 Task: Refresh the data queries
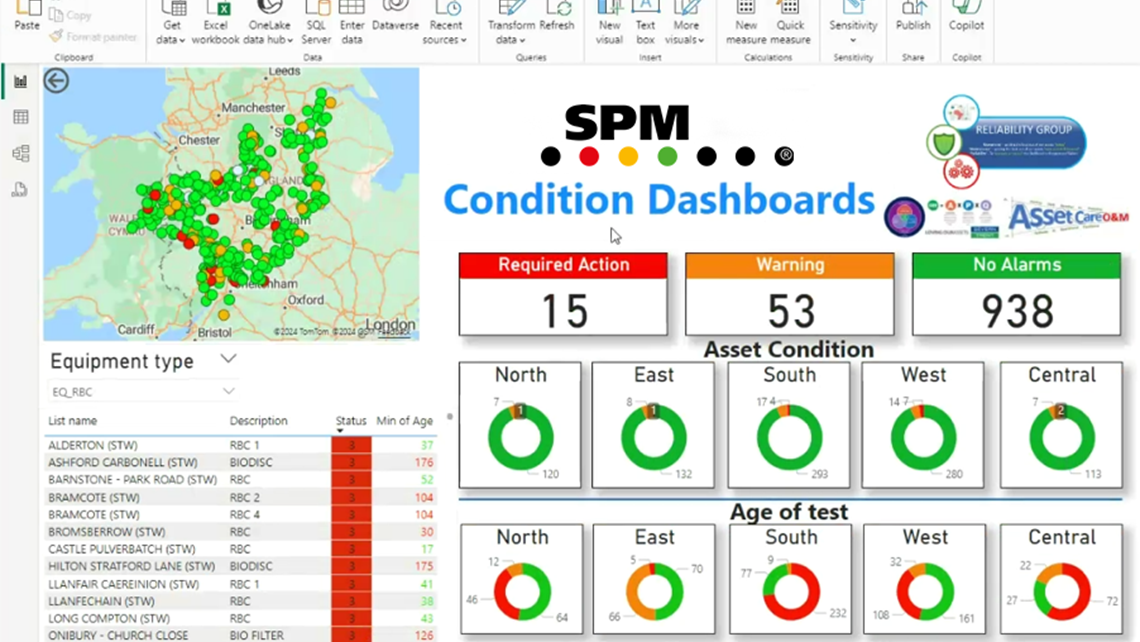(x=557, y=20)
